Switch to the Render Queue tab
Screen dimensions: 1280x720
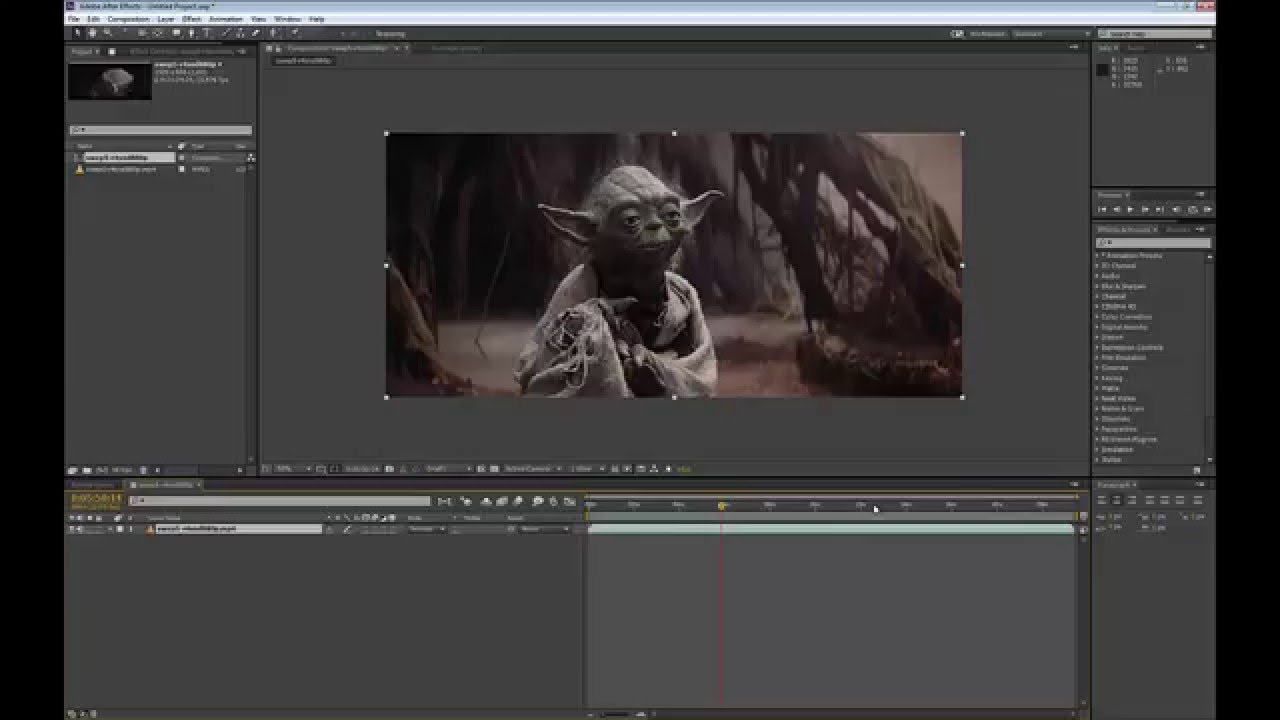point(92,485)
